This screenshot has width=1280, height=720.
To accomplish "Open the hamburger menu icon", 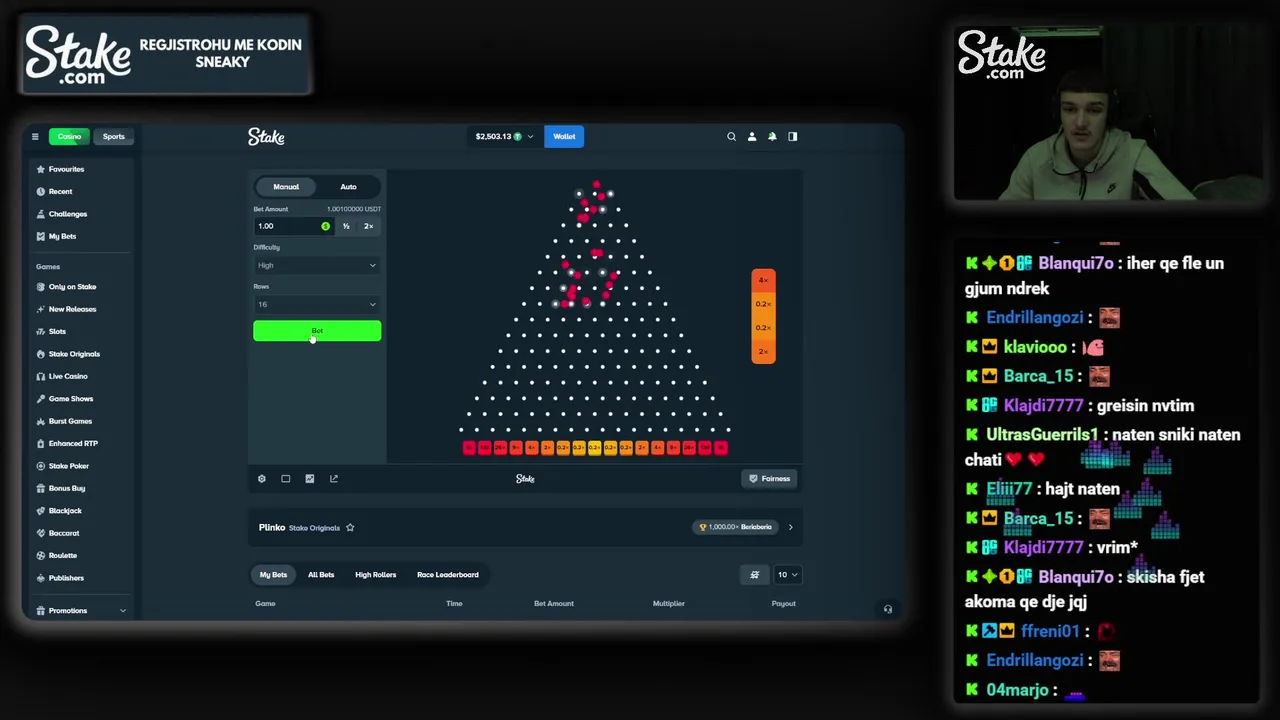I will [x=35, y=137].
